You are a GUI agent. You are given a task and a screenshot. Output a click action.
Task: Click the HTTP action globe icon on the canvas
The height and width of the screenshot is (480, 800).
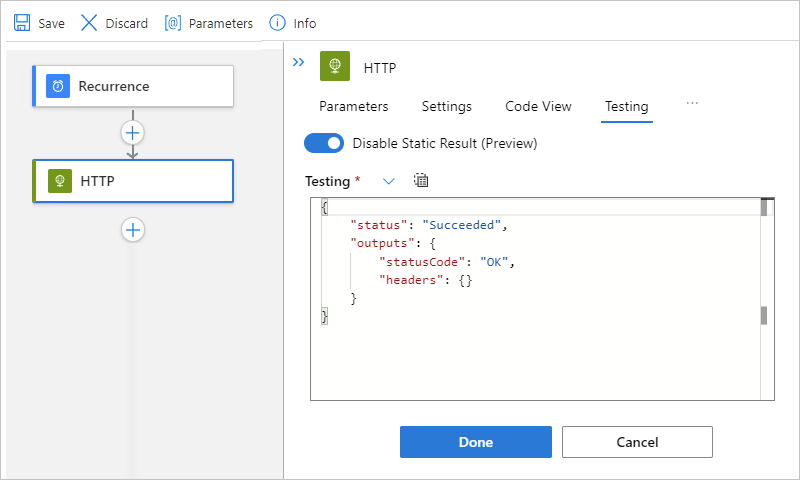tap(60, 181)
